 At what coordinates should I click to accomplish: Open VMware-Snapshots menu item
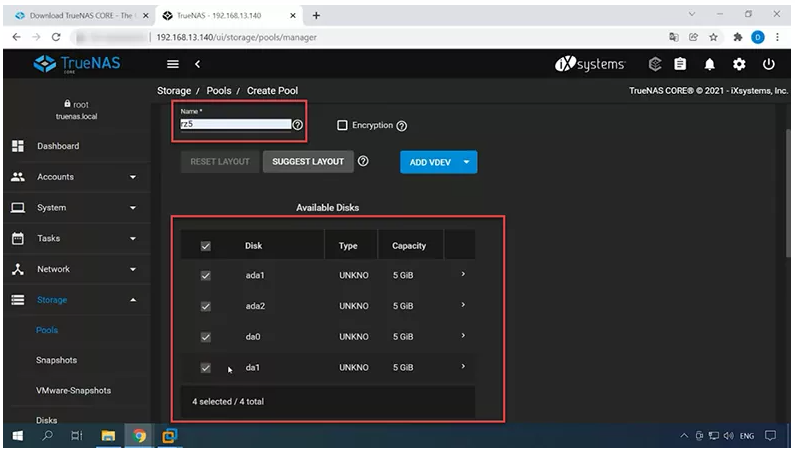tap(73, 391)
